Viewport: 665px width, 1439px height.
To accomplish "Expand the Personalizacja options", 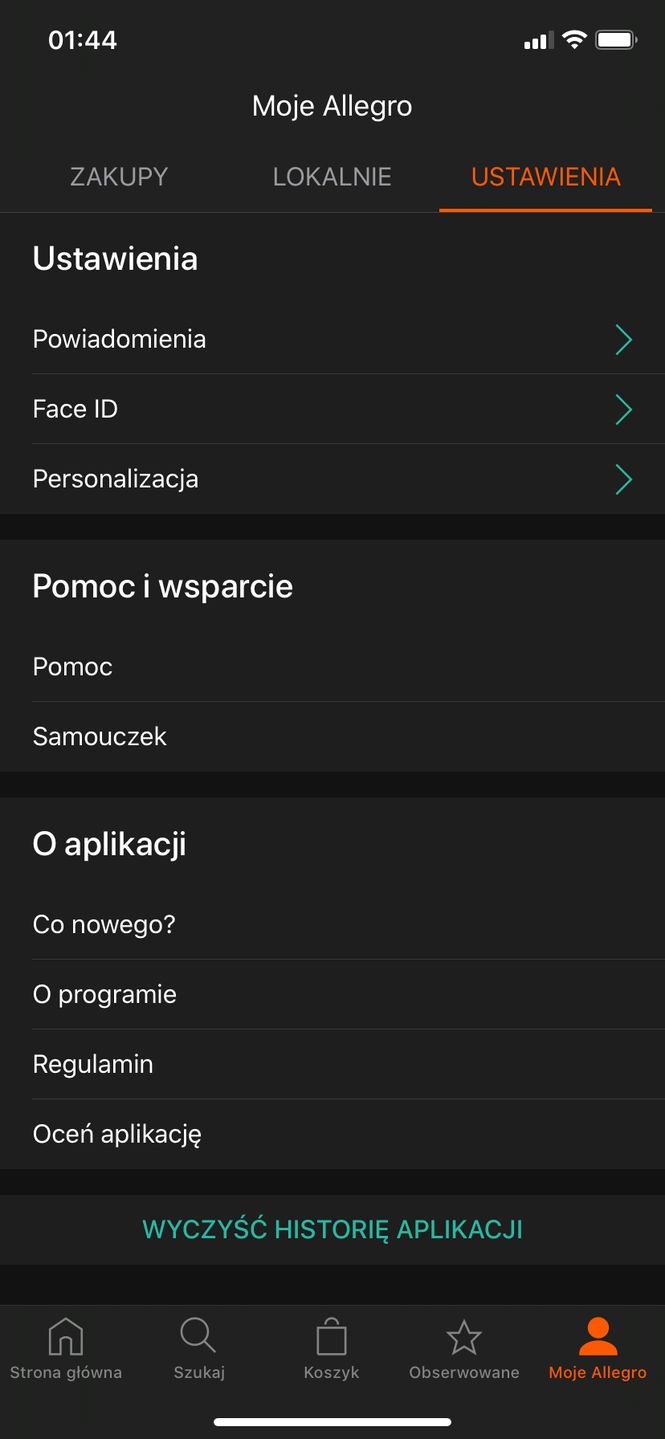I will 623,479.
